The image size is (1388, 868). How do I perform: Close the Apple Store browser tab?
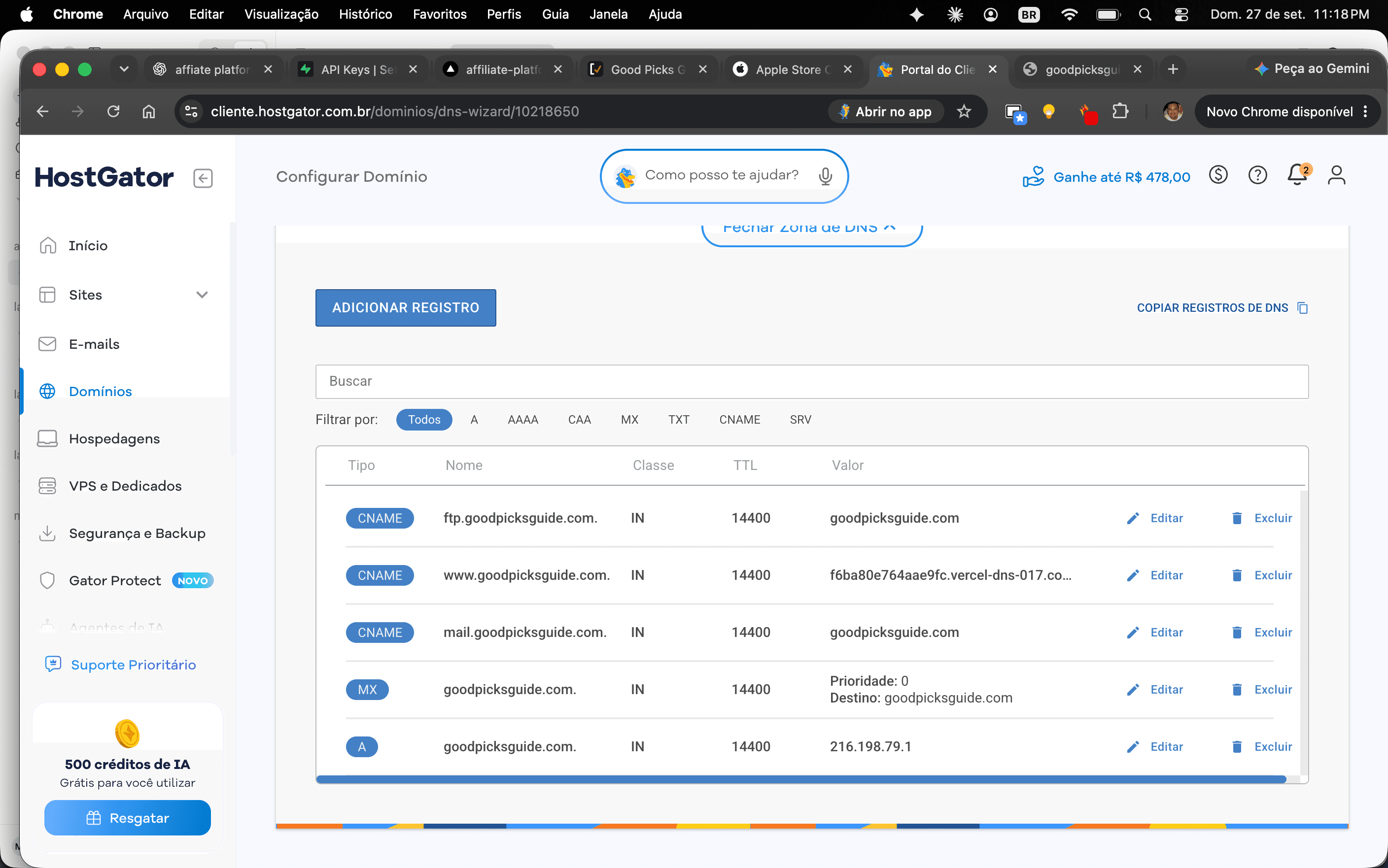click(x=847, y=69)
